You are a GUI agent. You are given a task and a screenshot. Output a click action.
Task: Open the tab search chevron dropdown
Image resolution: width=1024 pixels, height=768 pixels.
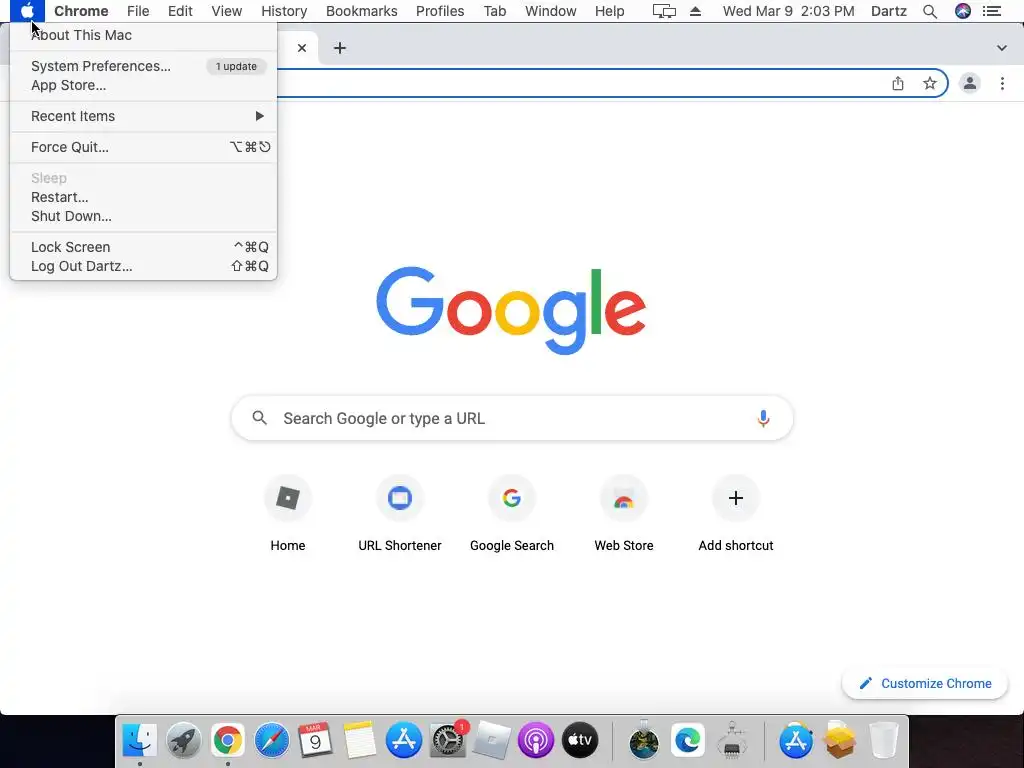[1001, 48]
